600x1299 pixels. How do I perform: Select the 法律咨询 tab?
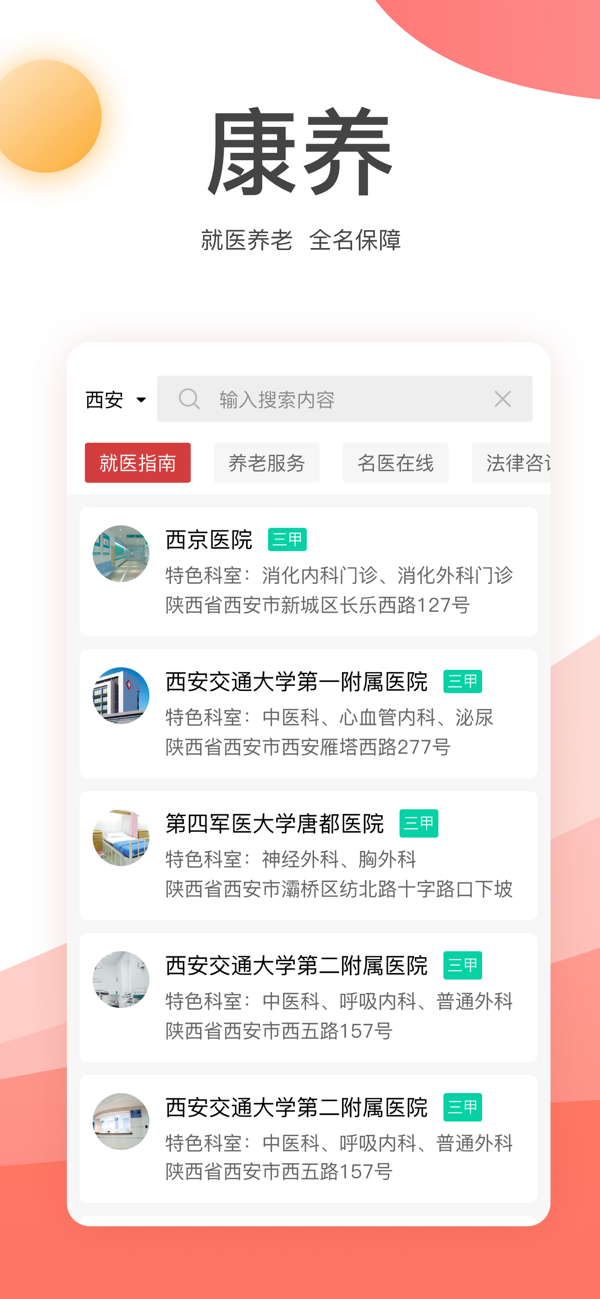coord(511,463)
